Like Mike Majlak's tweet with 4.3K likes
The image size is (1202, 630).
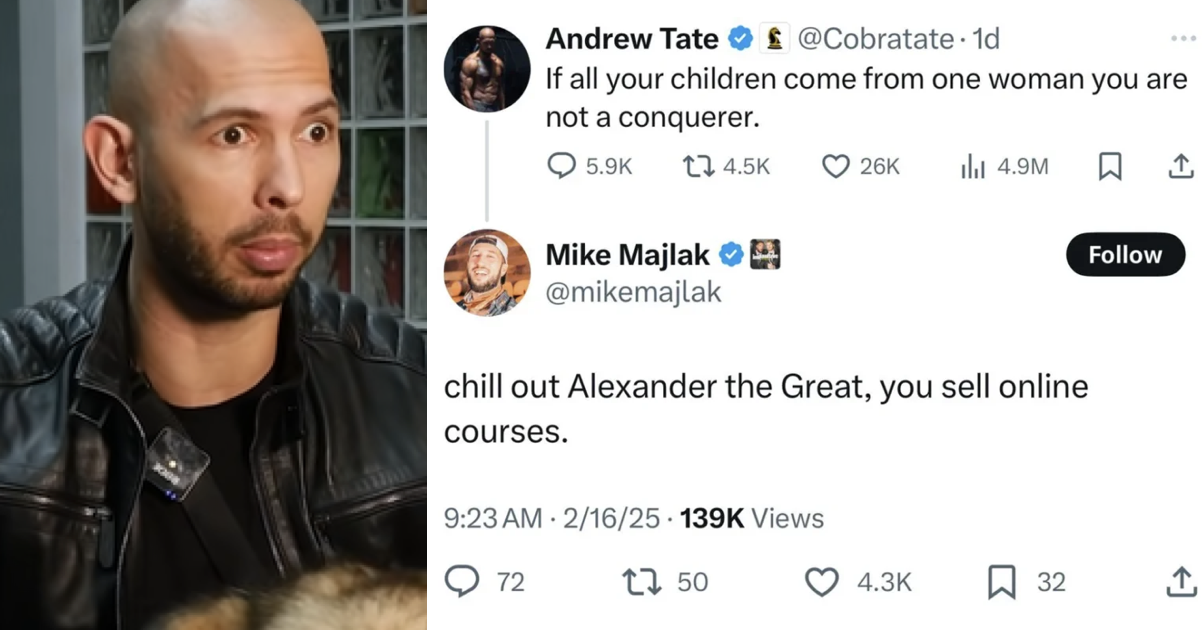click(822, 582)
